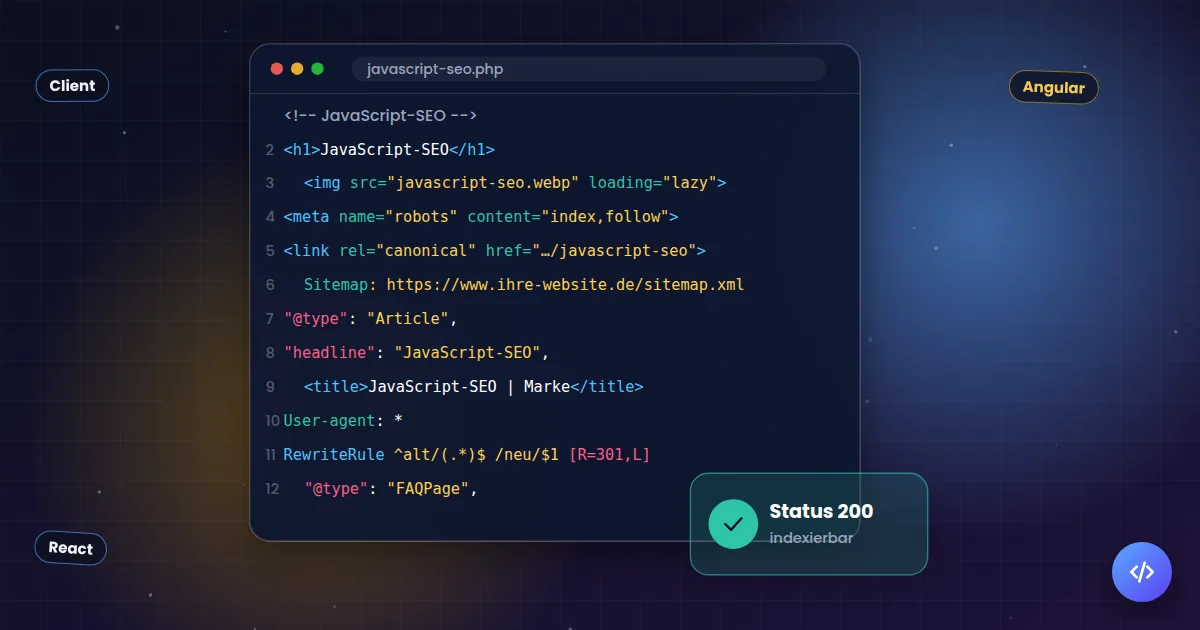This screenshot has height=630, width=1200.
Task: Click the User-agent: * line
Action: [x=343, y=421]
